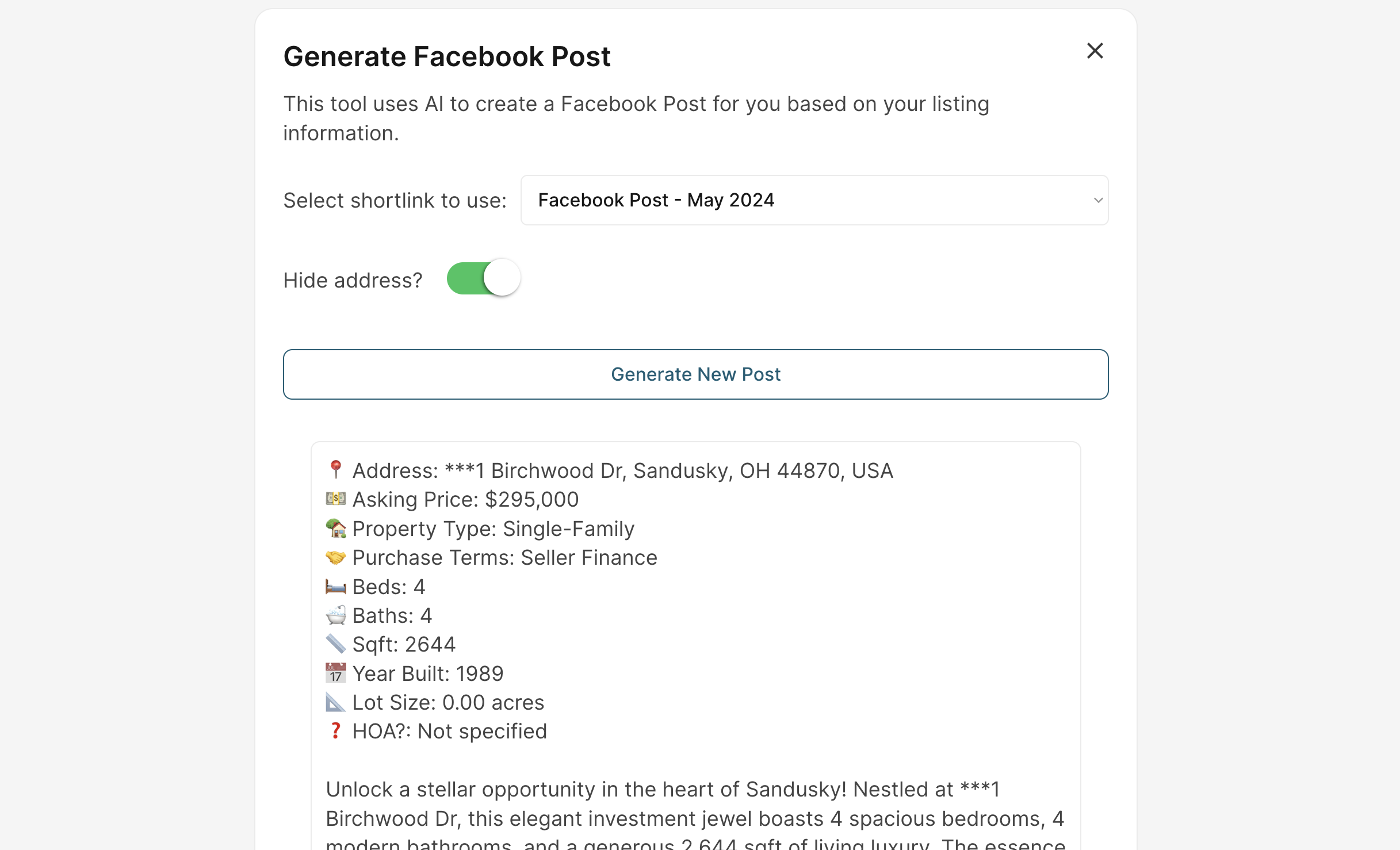Image resolution: width=1400 pixels, height=850 pixels.
Task: Open the shortlink selection dropdown
Action: pyautogui.click(x=813, y=200)
